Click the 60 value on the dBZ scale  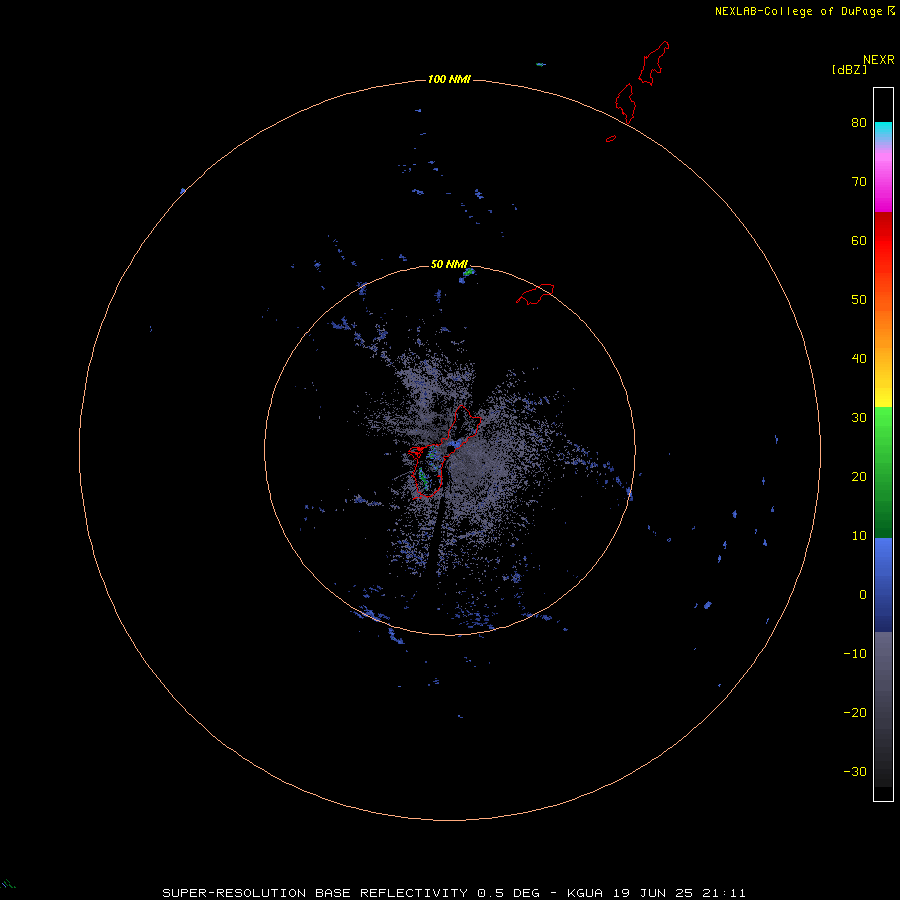click(x=859, y=240)
